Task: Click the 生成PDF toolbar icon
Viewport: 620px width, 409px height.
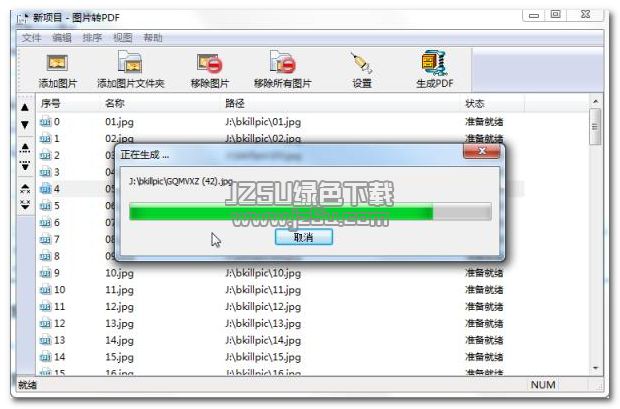Action: coord(434,62)
